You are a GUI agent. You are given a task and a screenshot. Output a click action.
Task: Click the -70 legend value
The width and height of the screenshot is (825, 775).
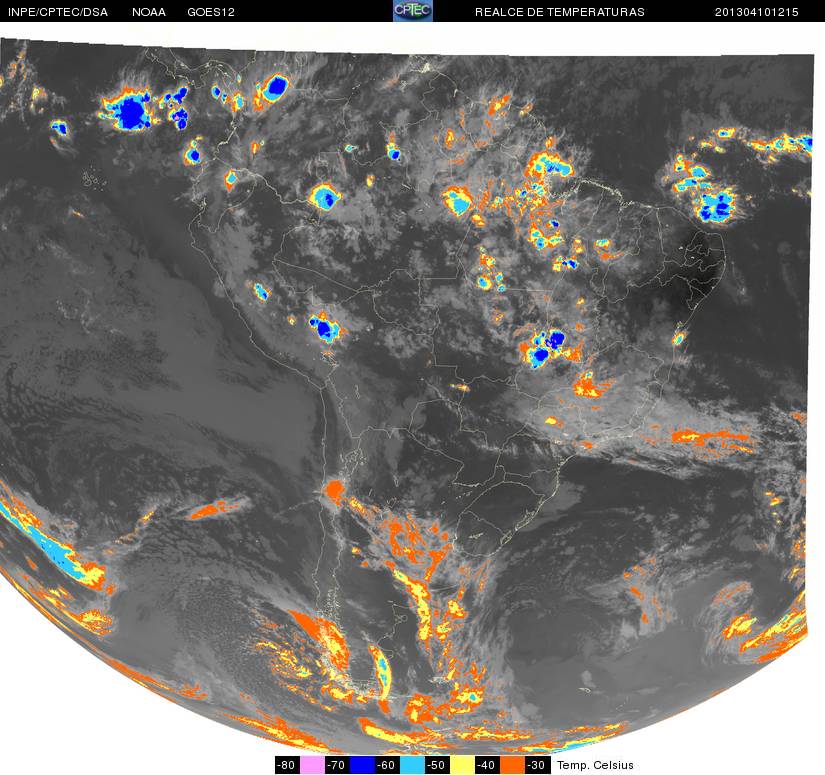(x=337, y=765)
